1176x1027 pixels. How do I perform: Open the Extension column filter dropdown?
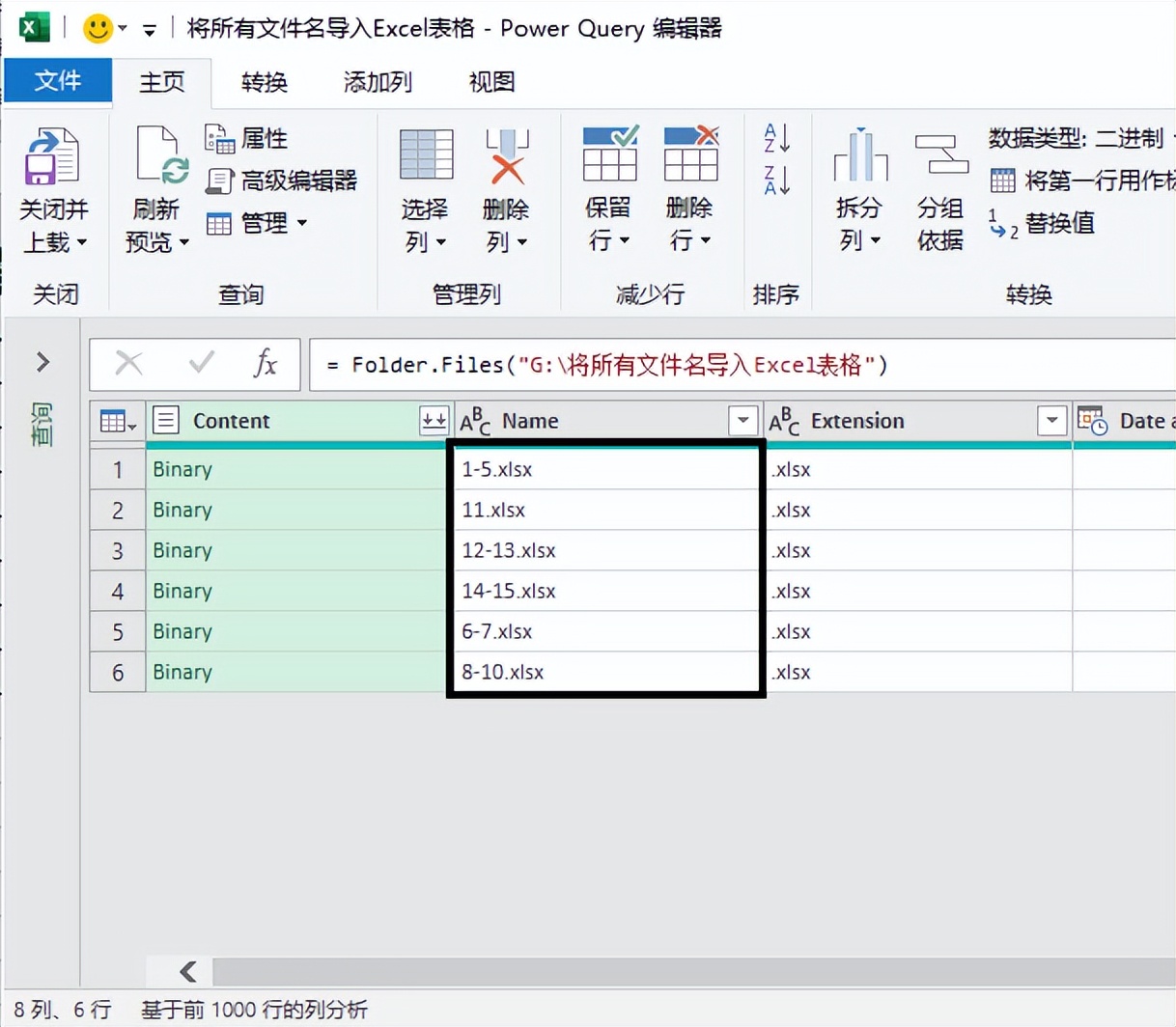point(1051,420)
